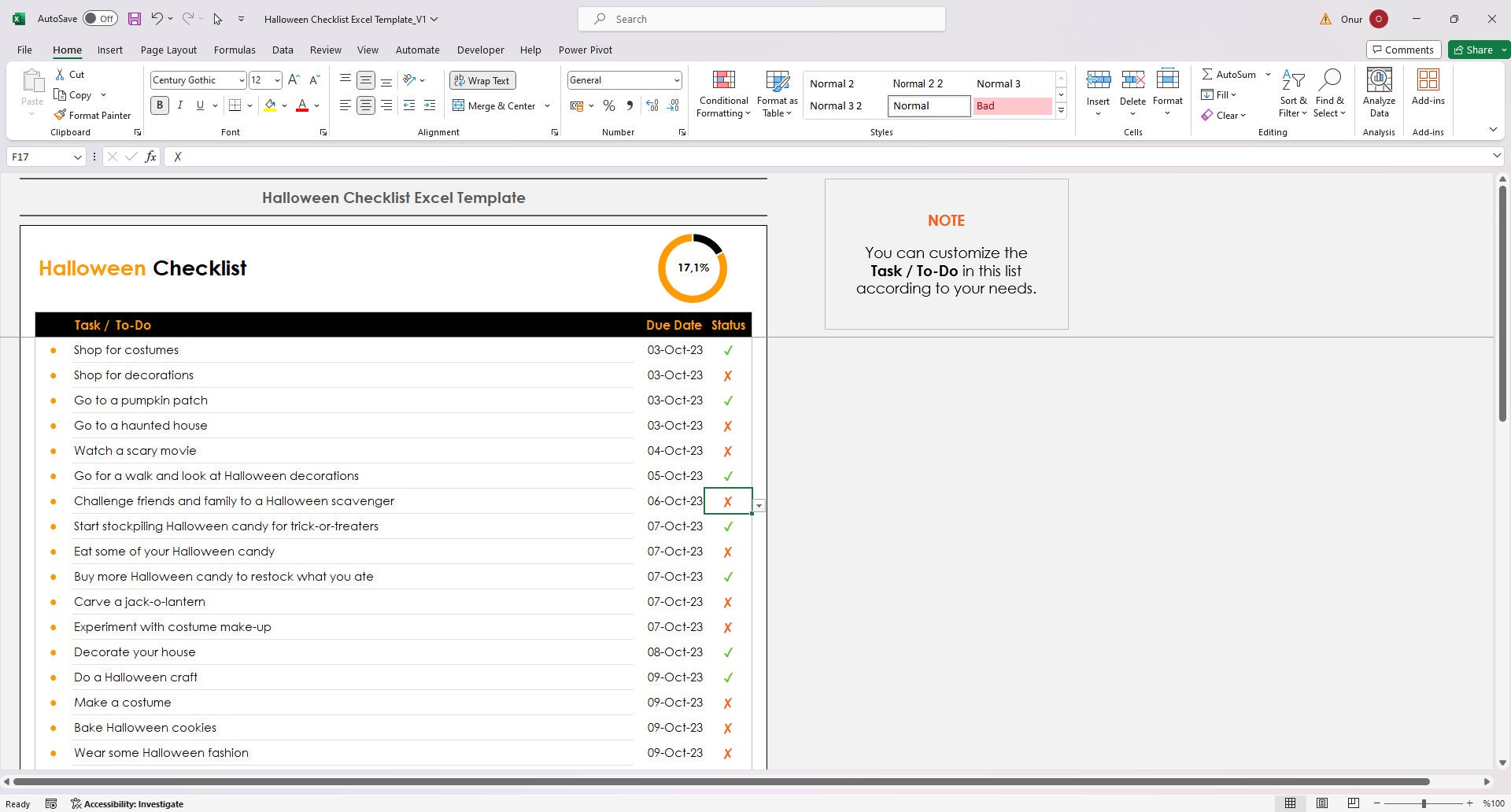Click the Merge & Center icon
This screenshot has height=812, width=1511.
tap(460, 105)
